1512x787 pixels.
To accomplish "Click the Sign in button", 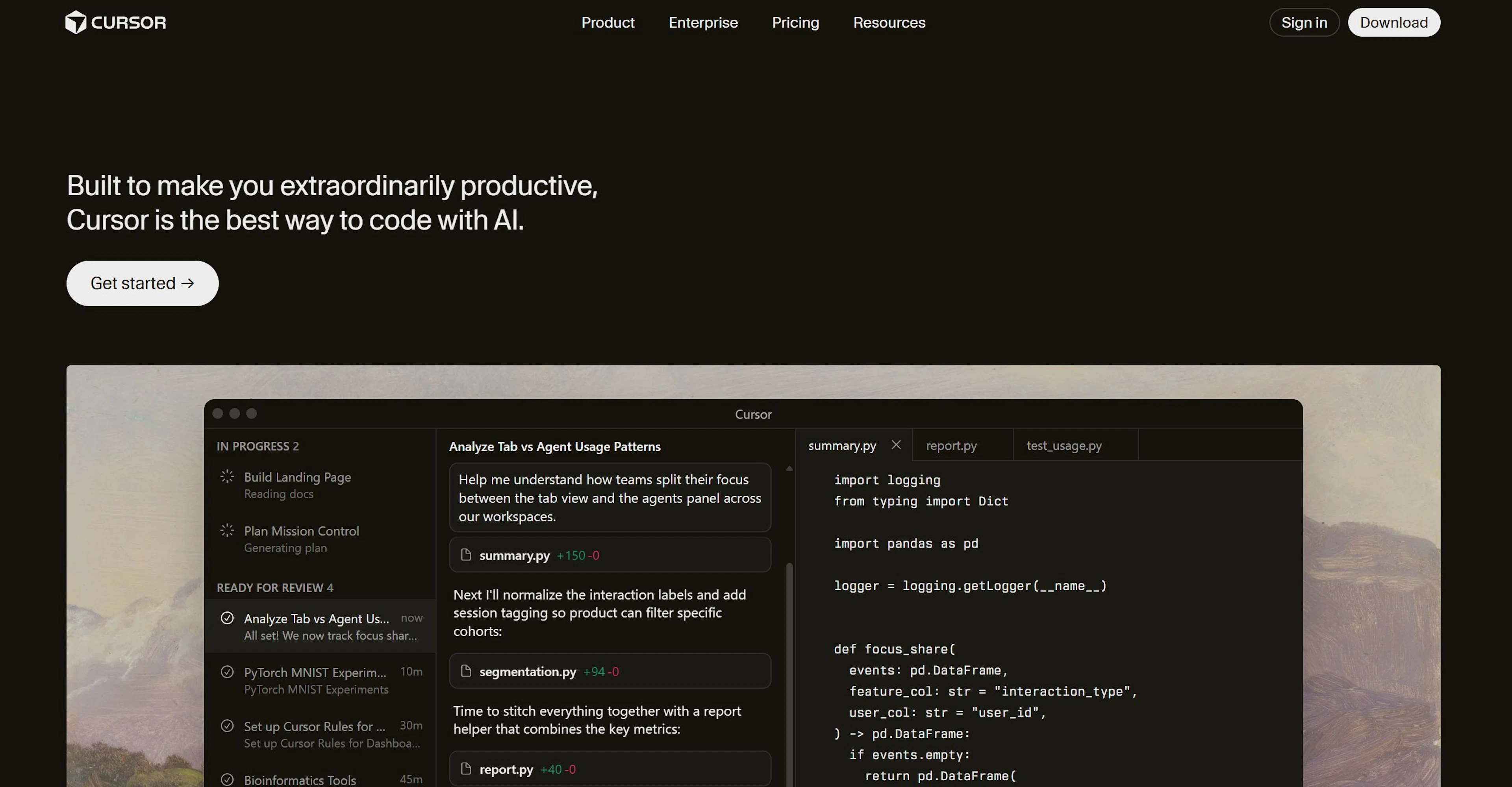I will tap(1304, 22).
